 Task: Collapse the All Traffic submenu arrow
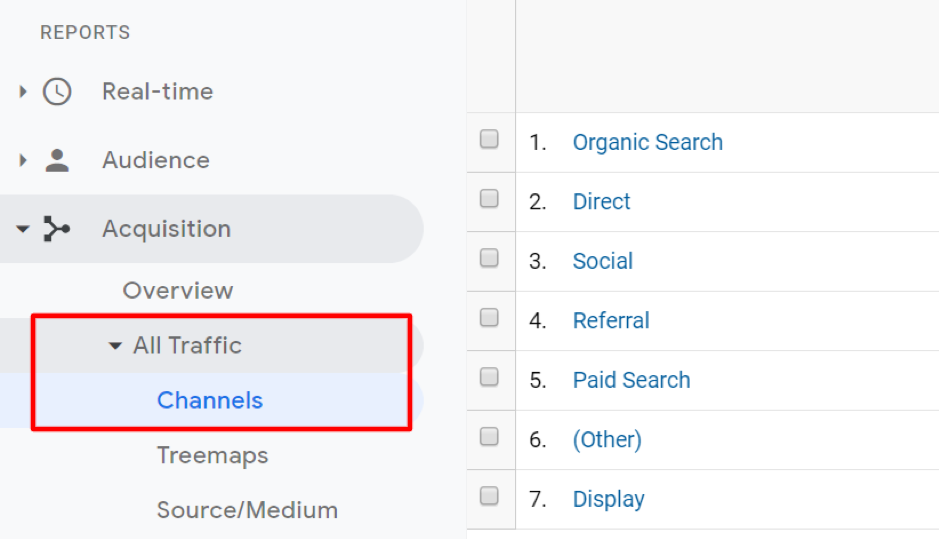click(115, 346)
